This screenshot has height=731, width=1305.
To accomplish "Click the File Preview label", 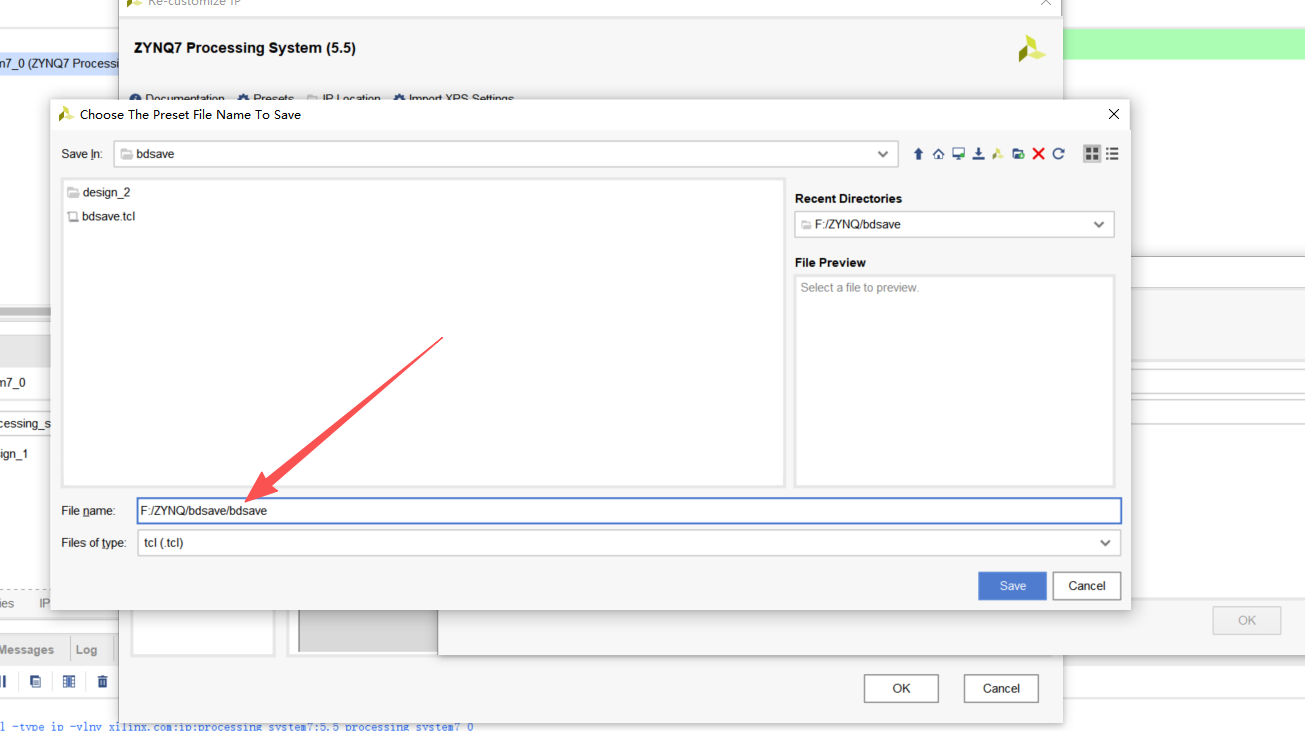I will [830, 262].
